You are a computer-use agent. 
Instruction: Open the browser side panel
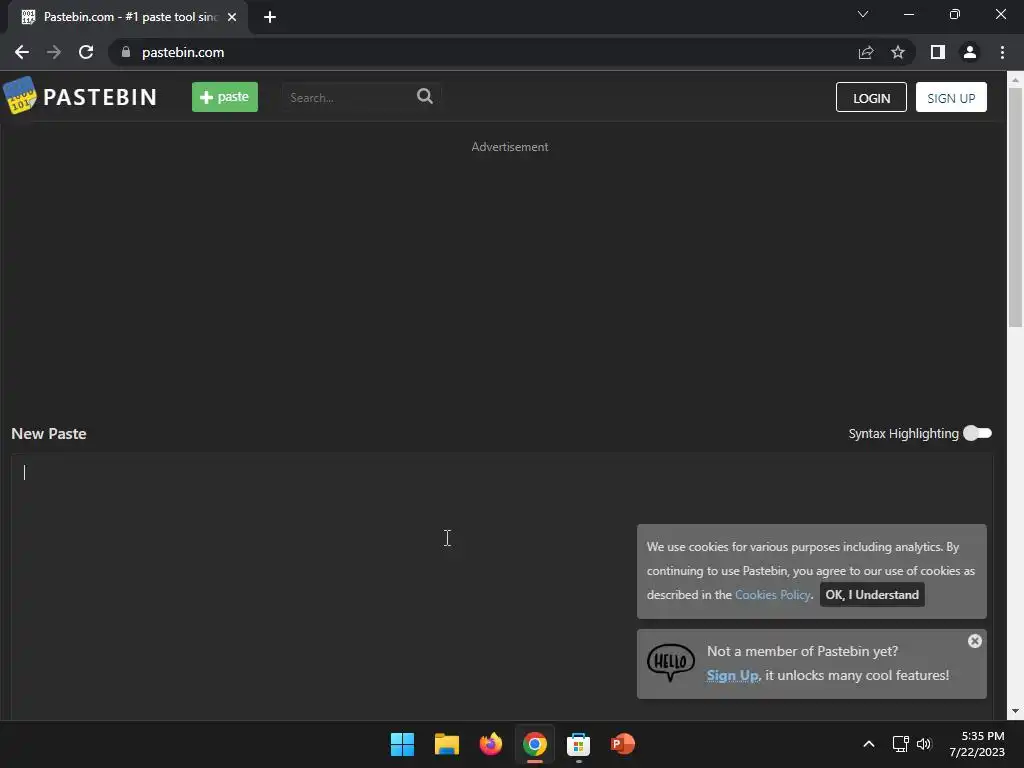(x=938, y=52)
